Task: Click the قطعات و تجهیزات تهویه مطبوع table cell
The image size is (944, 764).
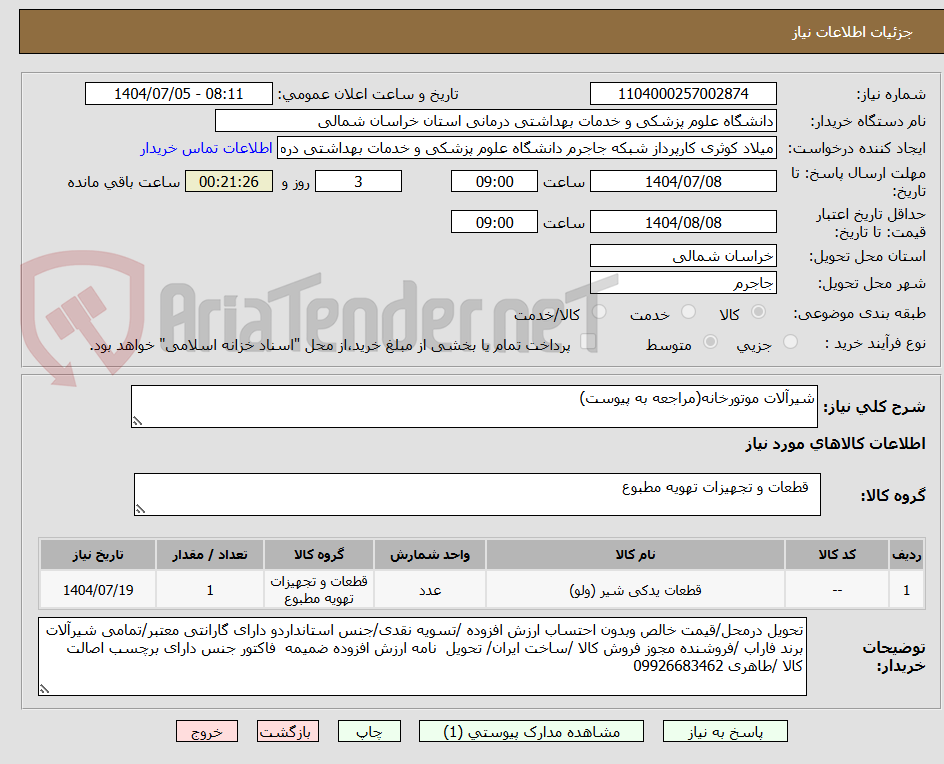Action: [x=318, y=590]
